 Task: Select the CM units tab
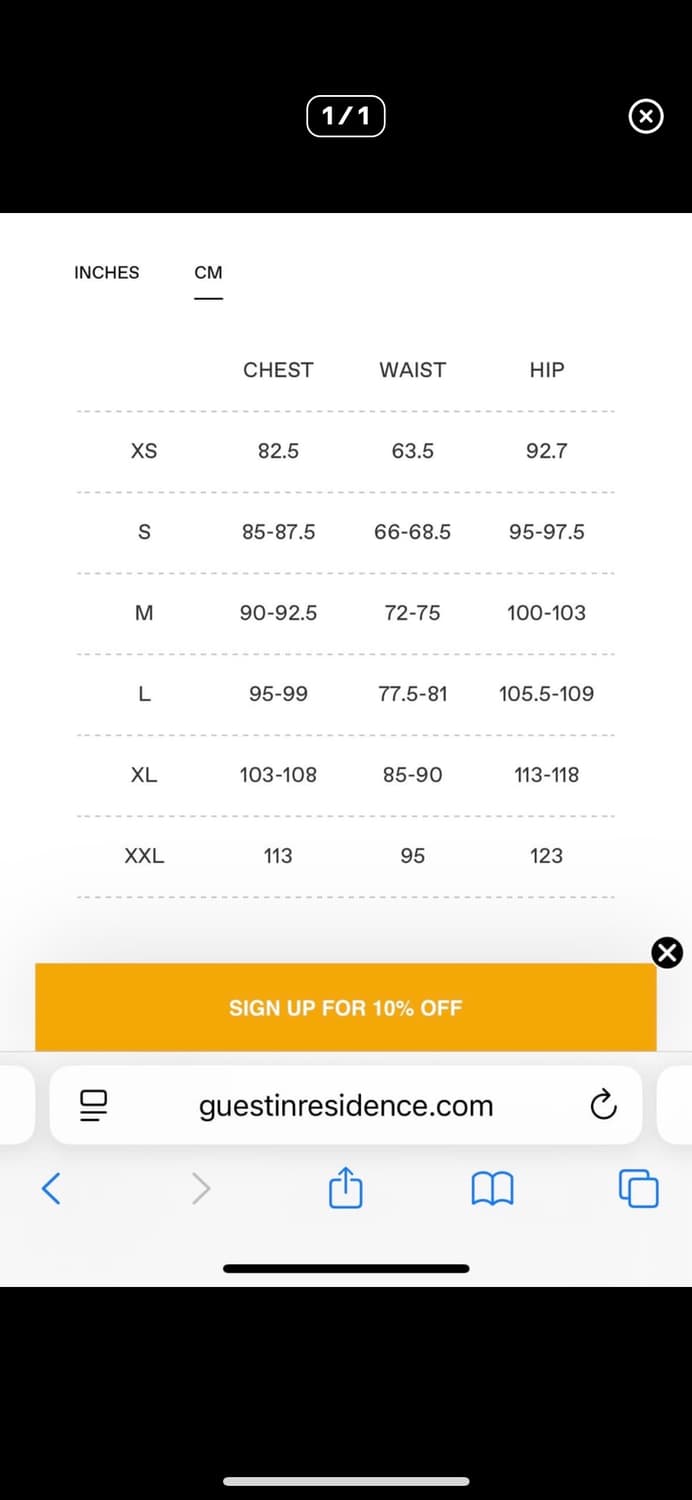click(x=208, y=272)
